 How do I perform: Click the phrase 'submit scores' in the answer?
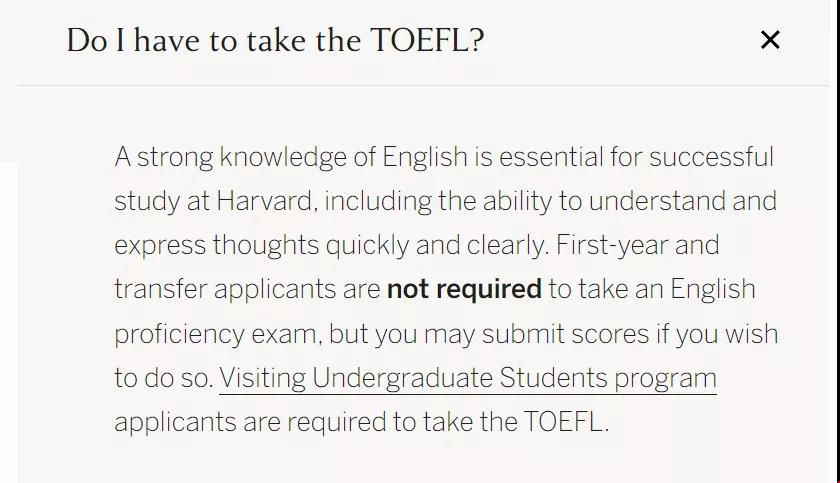coord(565,334)
